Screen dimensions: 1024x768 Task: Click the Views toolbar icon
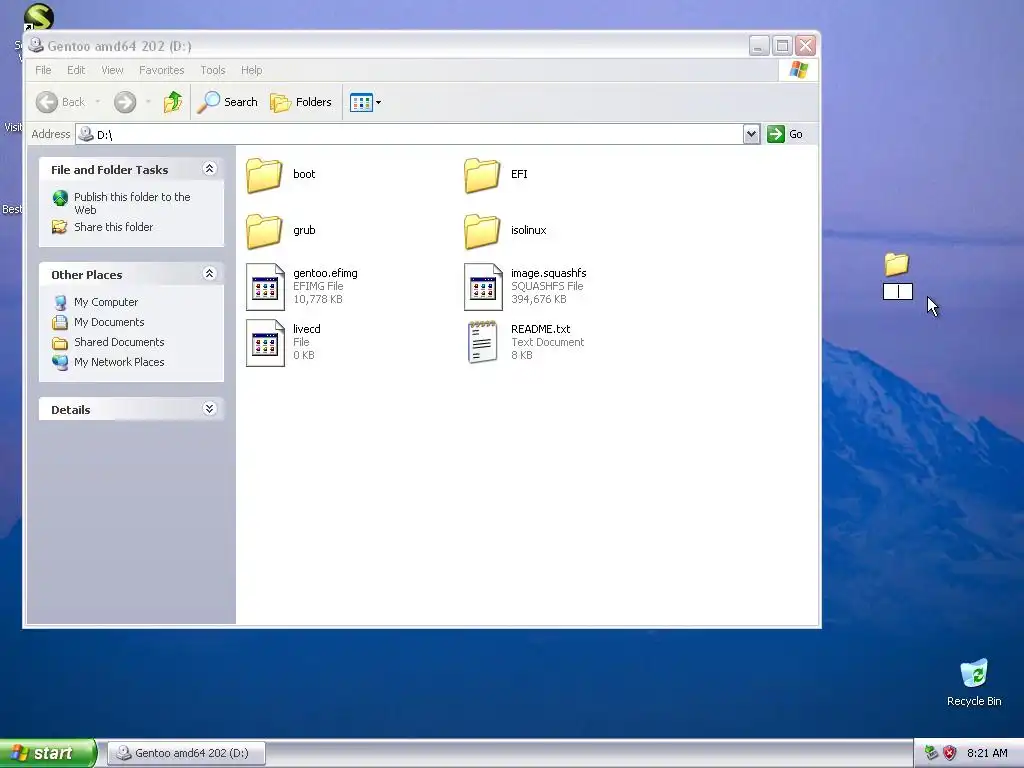[x=360, y=102]
